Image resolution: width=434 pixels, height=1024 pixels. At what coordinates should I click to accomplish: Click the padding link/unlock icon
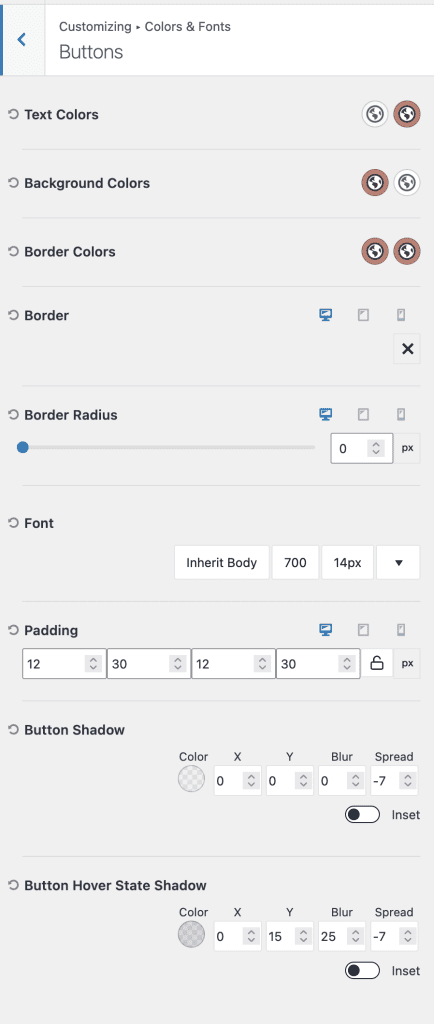coord(377,664)
